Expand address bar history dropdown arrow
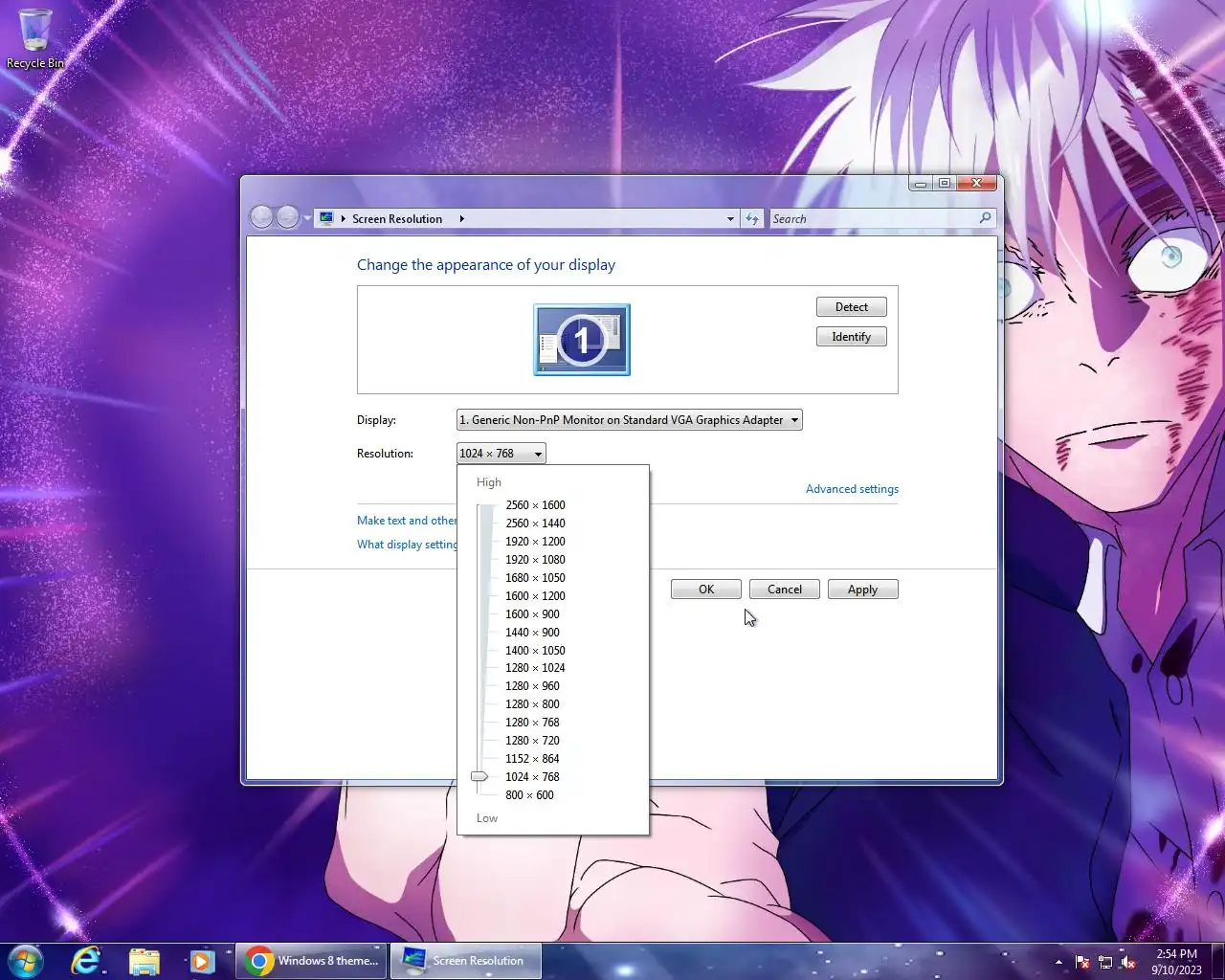The image size is (1225, 980). click(730, 219)
